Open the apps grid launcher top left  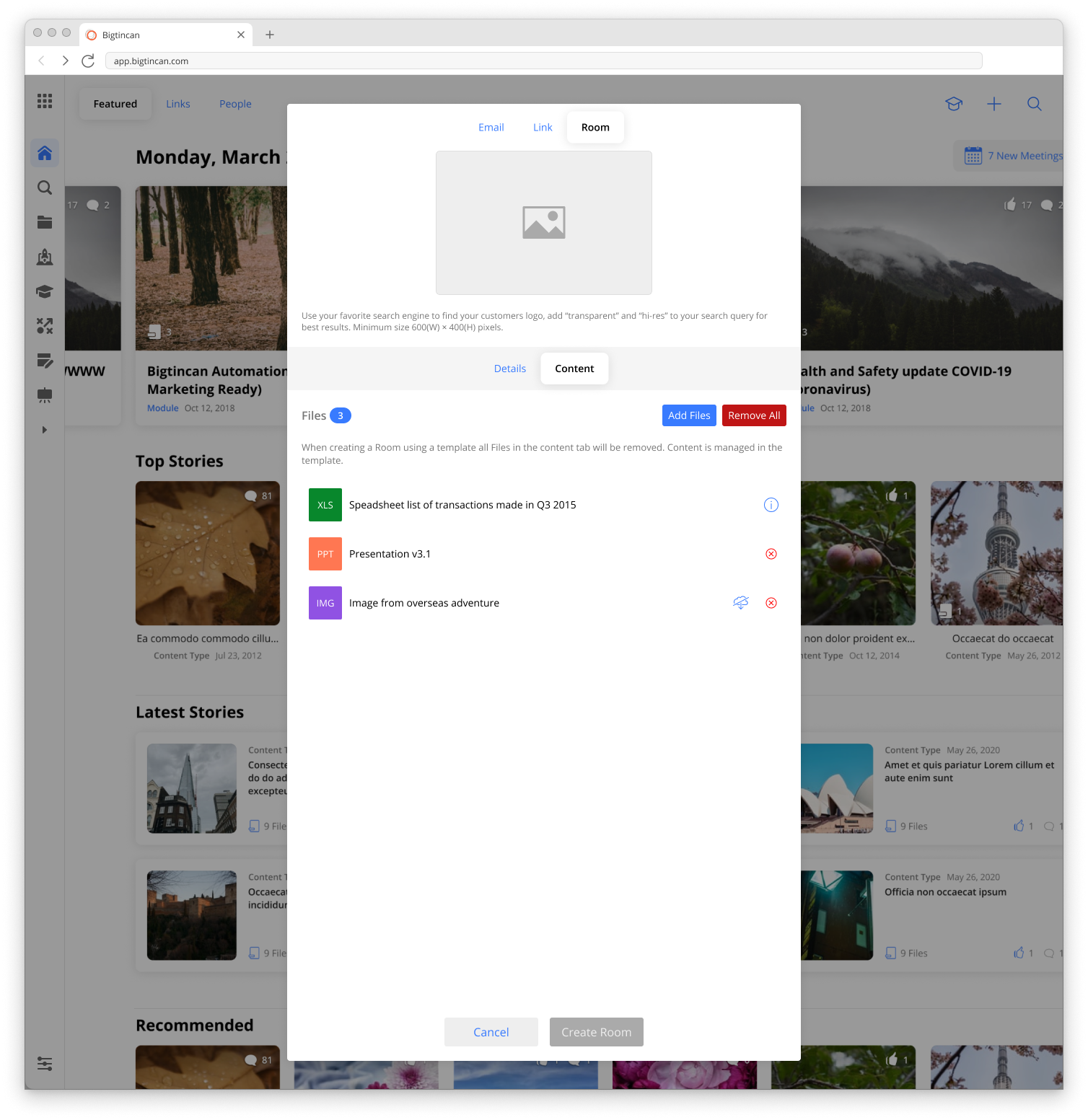(x=45, y=101)
